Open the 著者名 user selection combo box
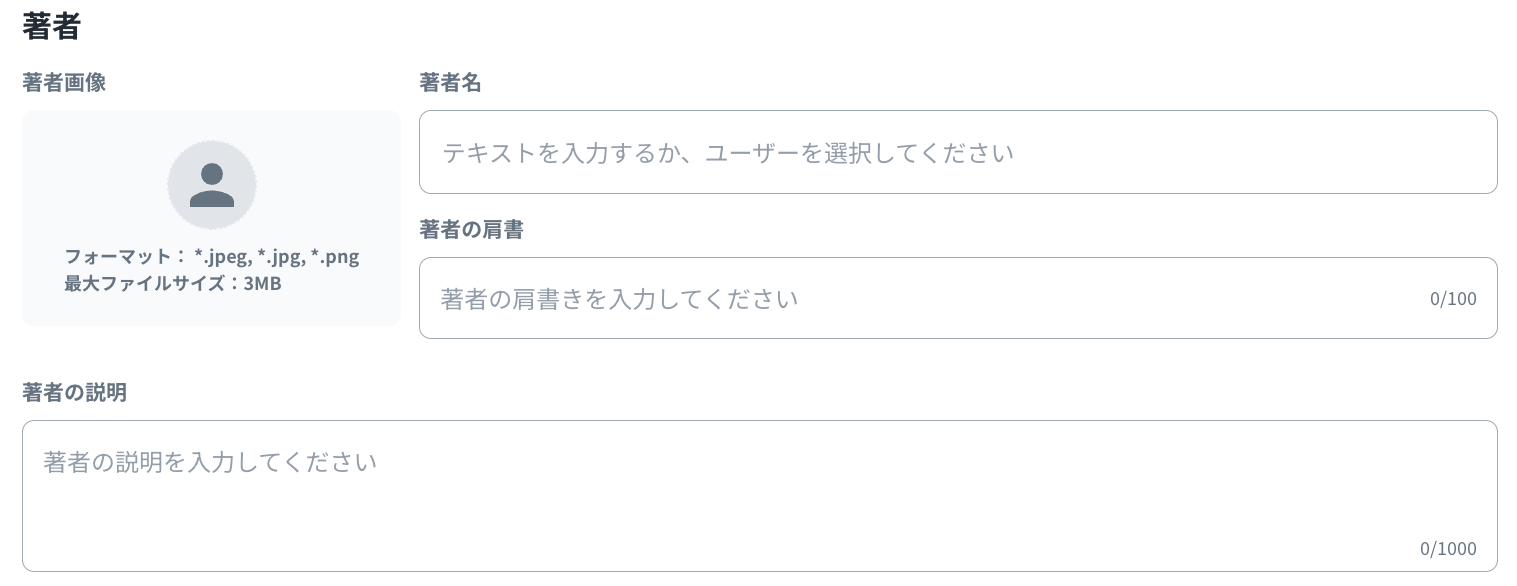 coord(957,152)
